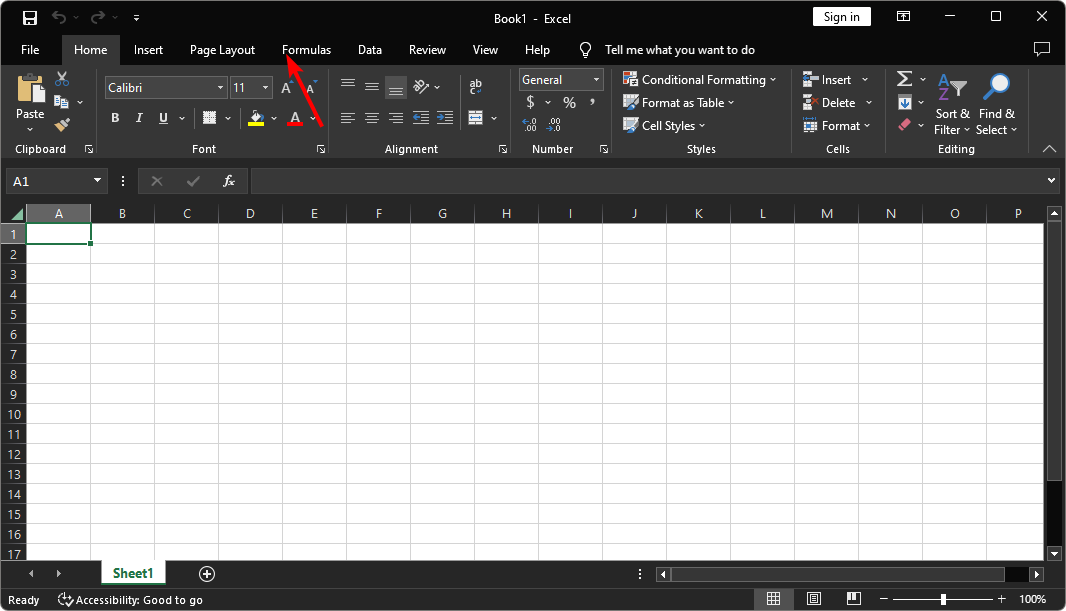Toggle Bold formatting
This screenshot has height=611, width=1066.
[x=116, y=118]
